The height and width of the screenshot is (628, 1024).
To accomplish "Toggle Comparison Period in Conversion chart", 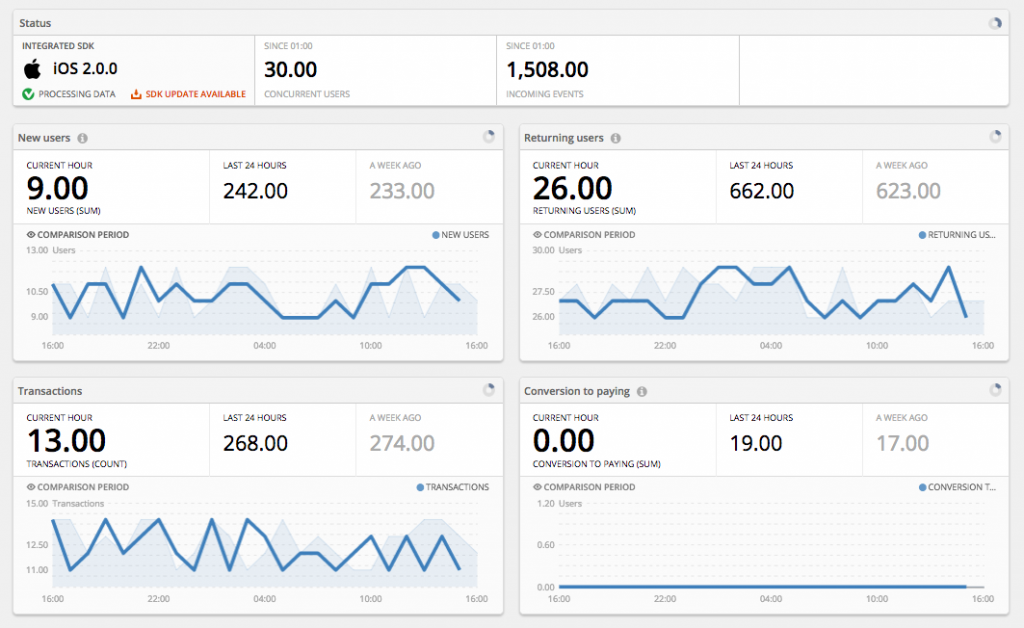I will tap(584, 487).
